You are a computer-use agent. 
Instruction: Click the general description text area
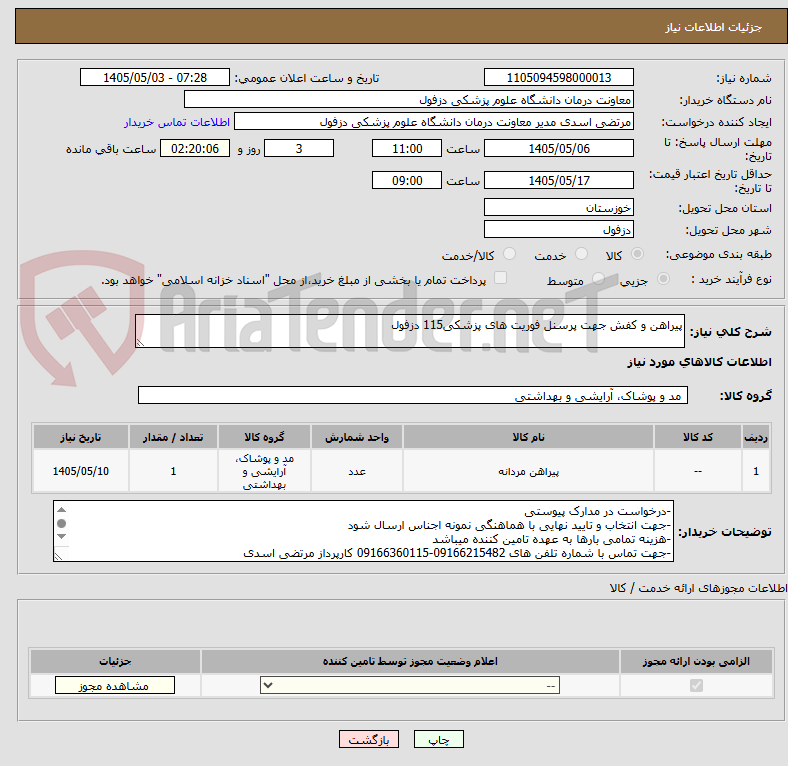[x=410, y=331]
